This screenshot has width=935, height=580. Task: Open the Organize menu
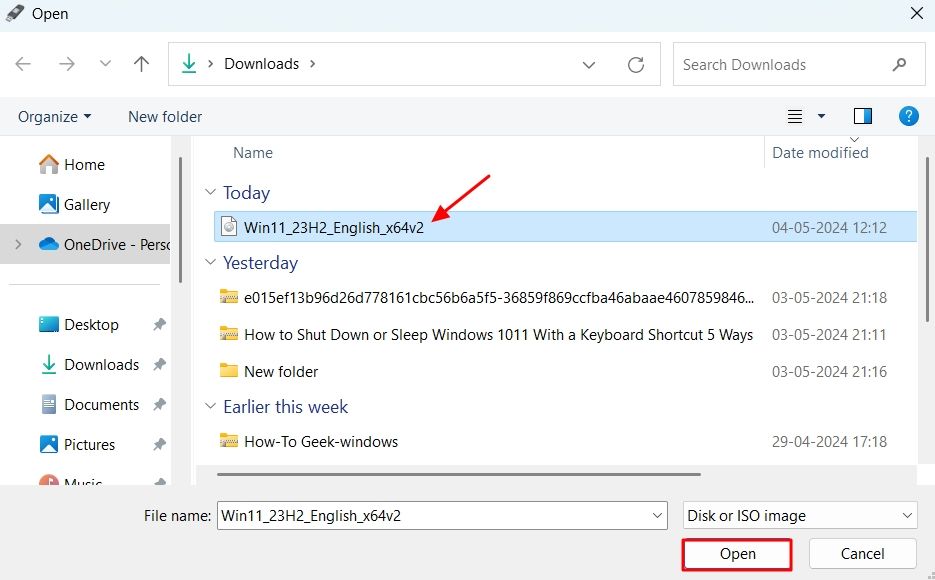pos(54,116)
